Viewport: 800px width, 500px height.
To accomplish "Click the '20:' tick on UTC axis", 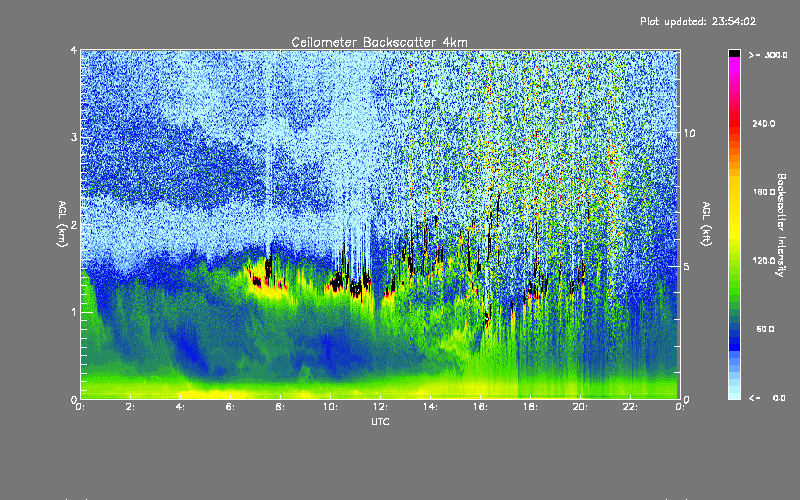I will click(580, 407).
